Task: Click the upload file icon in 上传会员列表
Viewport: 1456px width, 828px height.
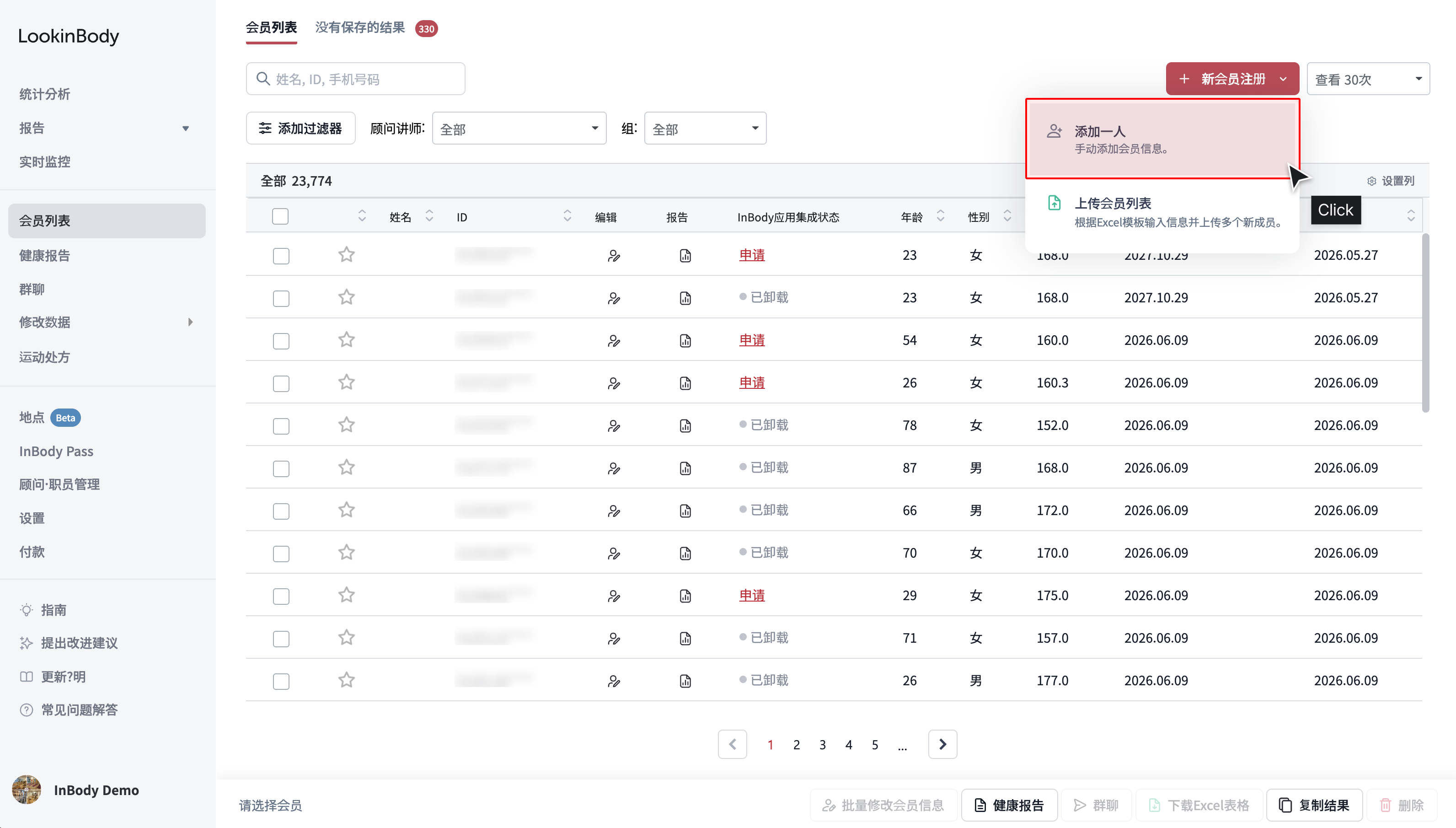Action: (1054, 203)
